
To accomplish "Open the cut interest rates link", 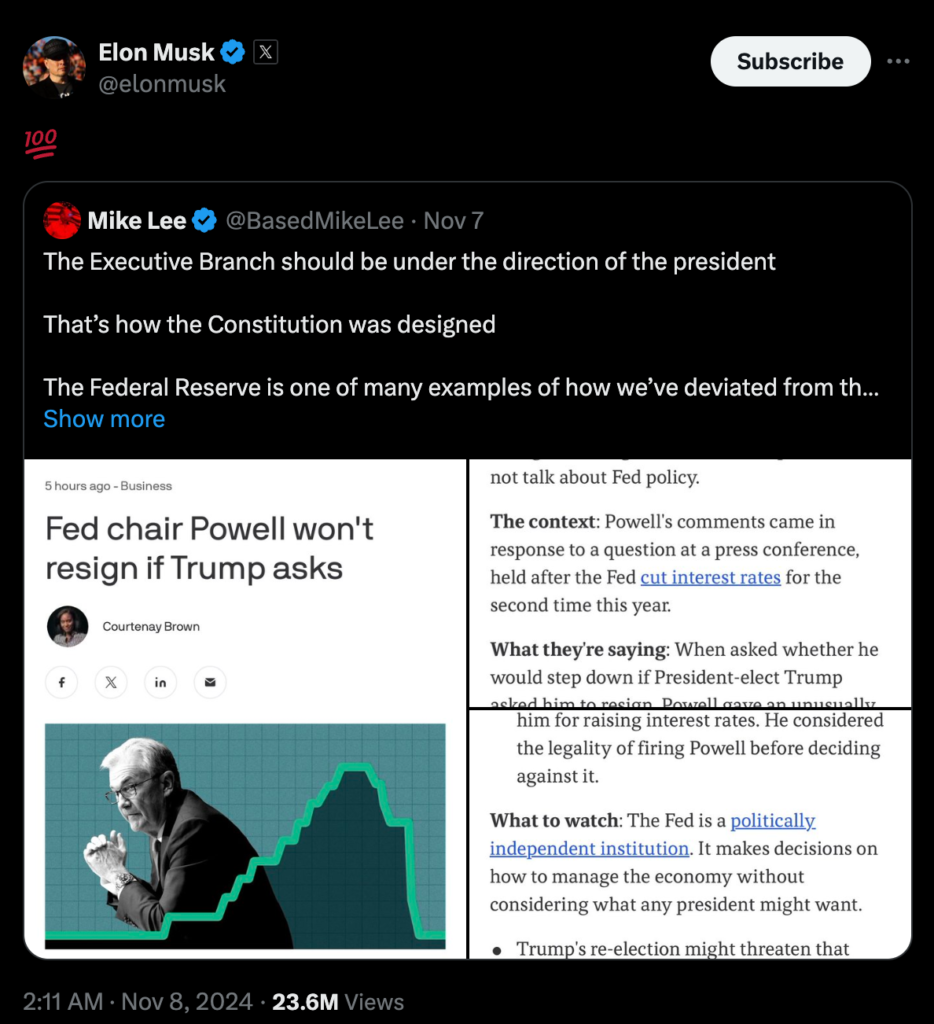I will (x=710, y=577).
